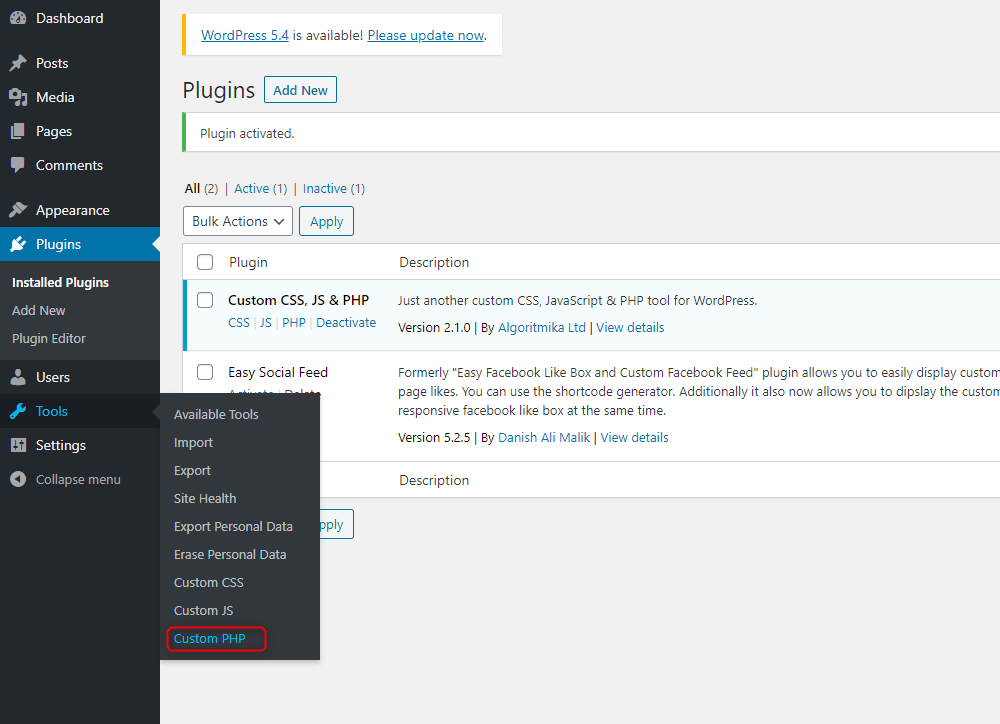Viewport: 1000px width, 724px height.
Task: Select Export in Tools submenu
Action: 192,470
